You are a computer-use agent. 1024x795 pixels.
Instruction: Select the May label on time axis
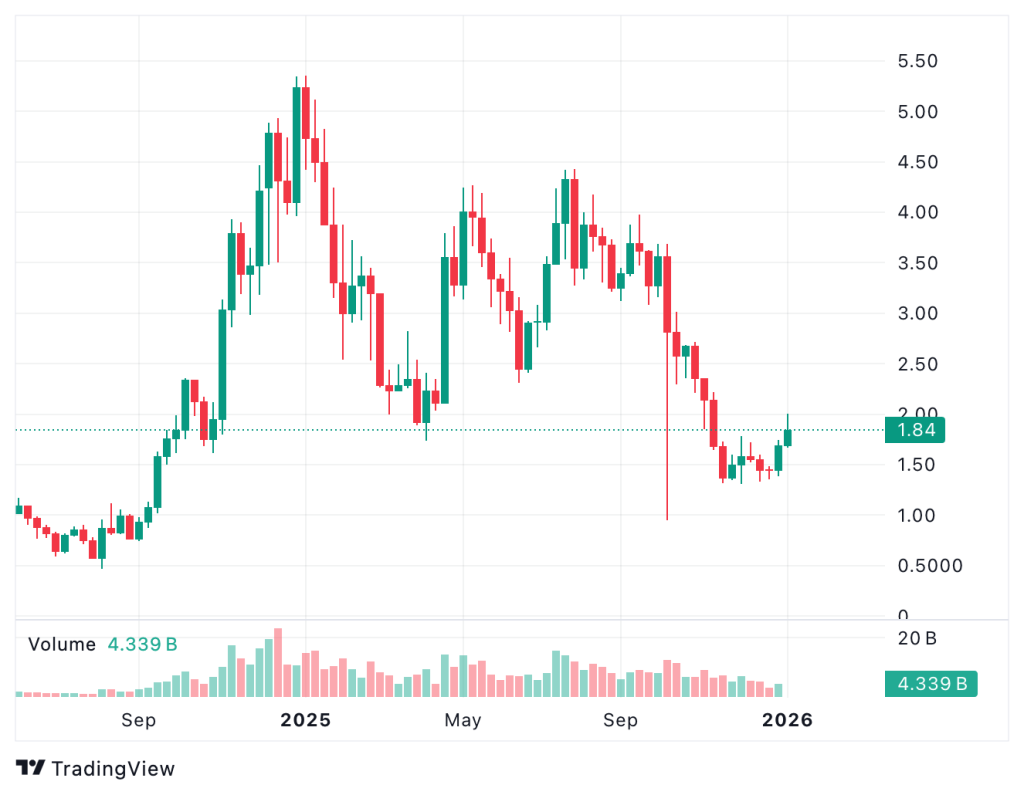463,720
